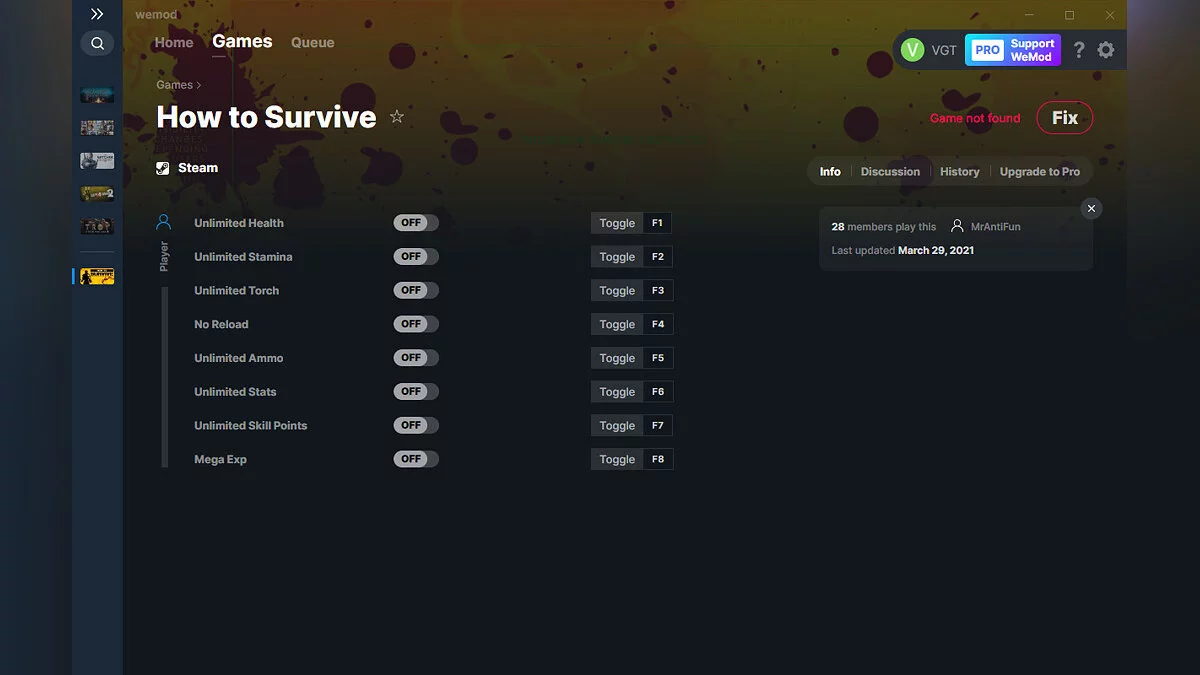Screen dimensions: 1200x675
Task: Enable the Unlimited Ammo switch
Action: (x=415, y=358)
